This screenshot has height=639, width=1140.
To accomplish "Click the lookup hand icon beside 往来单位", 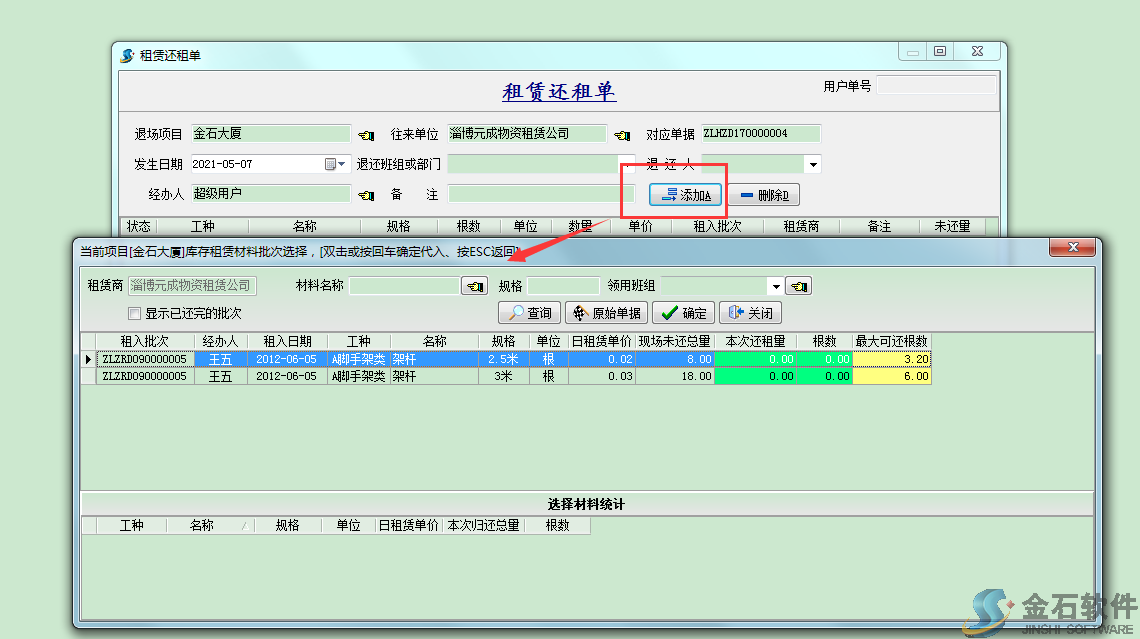I will click(622, 135).
